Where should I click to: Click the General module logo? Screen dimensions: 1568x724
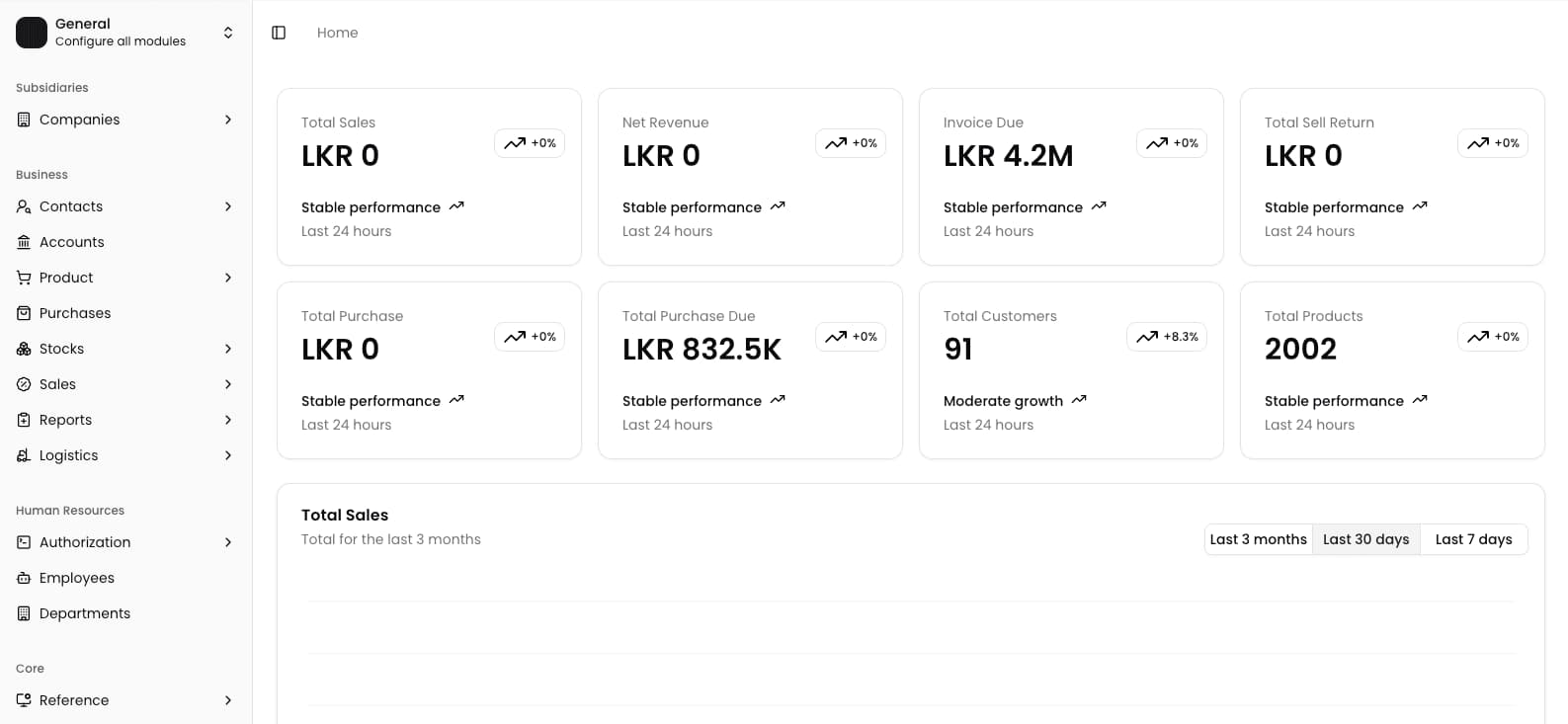point(32,33)
